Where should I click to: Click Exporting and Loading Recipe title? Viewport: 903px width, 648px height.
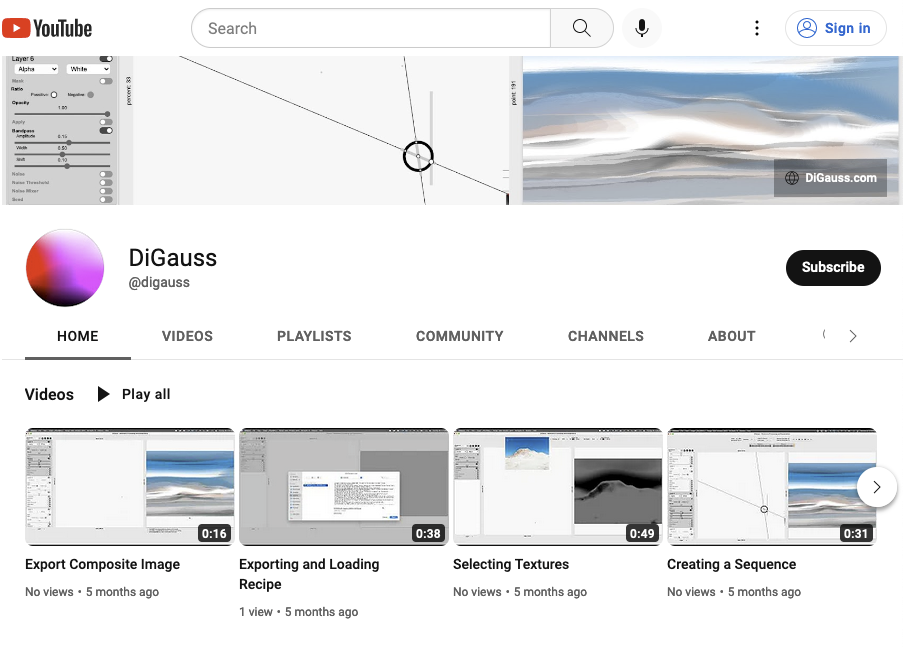pos(309,574)
